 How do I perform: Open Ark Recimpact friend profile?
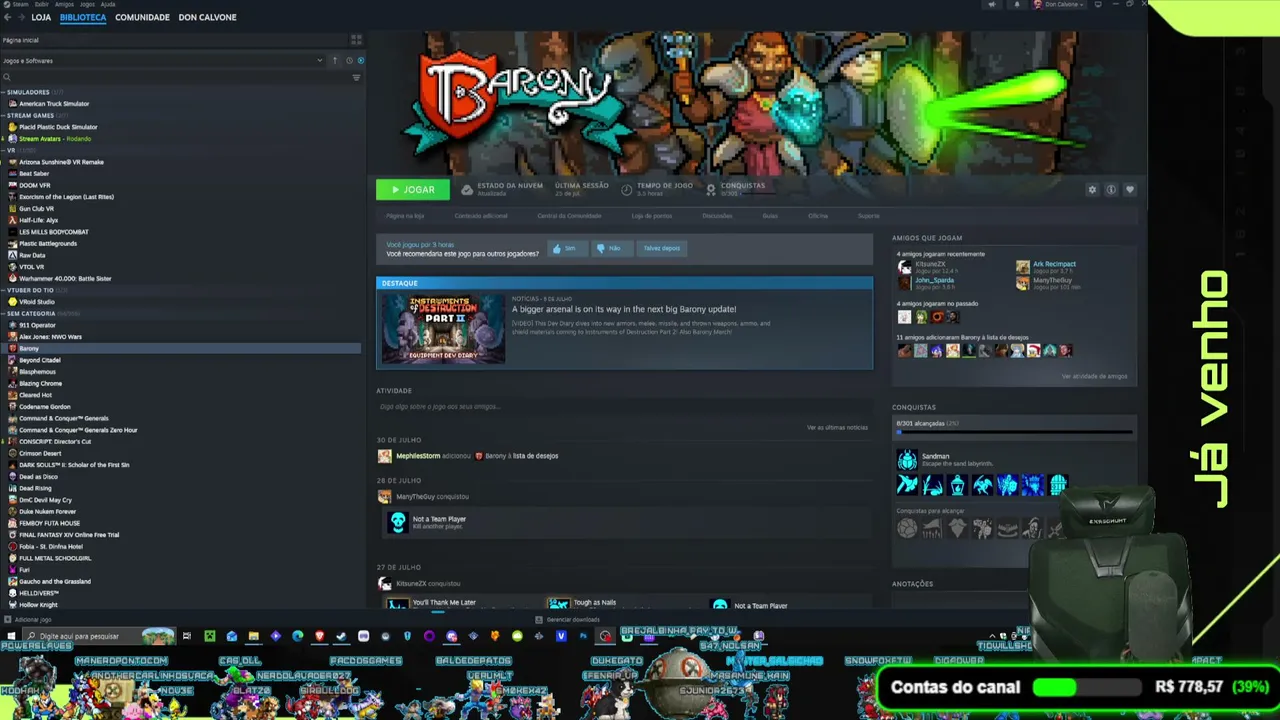pyautogui.click(x=1054, y=264)
